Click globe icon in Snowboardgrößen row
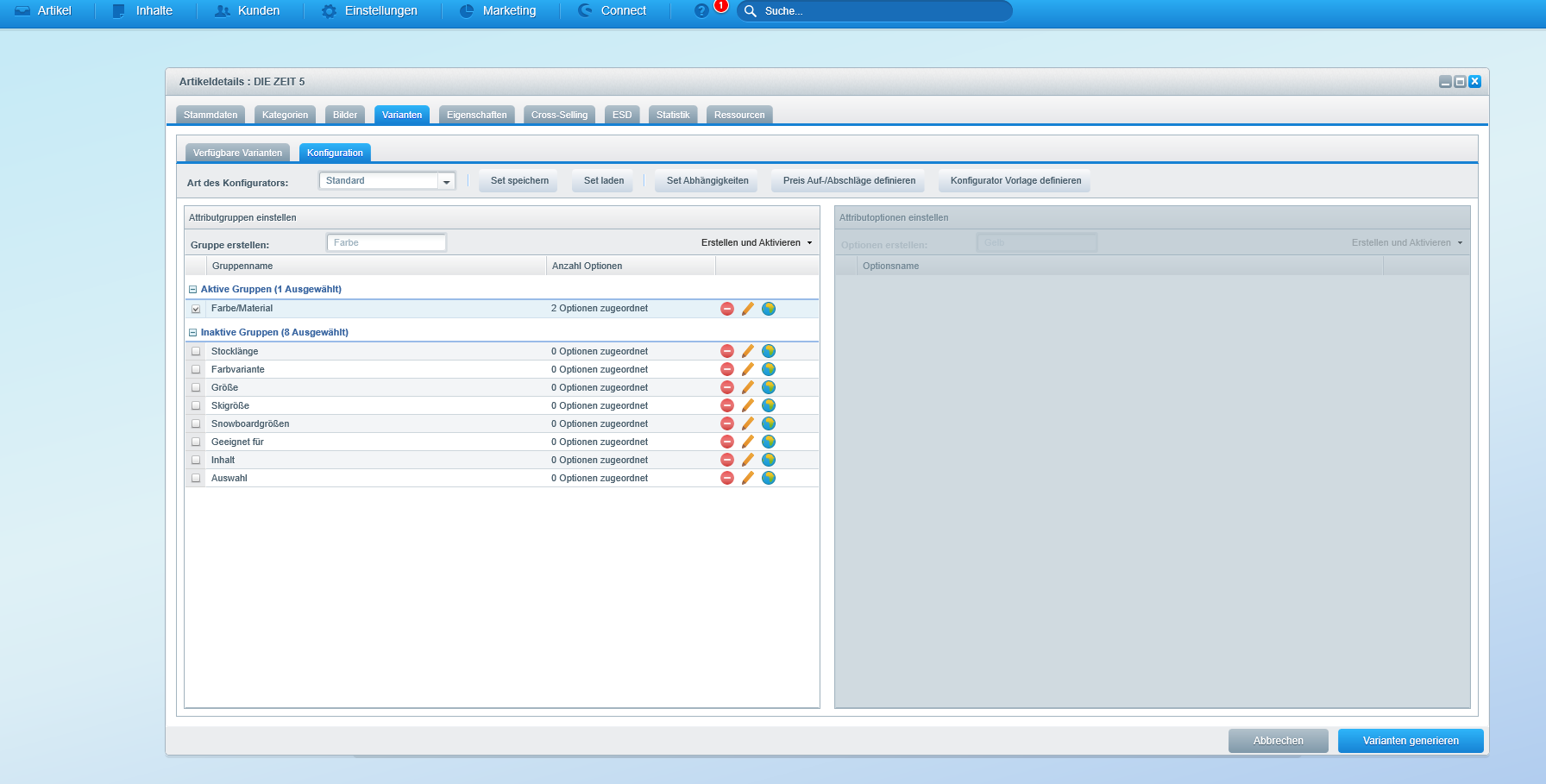Image resolution: width=1546 pixels, height=784 pixels. point(769,423)
